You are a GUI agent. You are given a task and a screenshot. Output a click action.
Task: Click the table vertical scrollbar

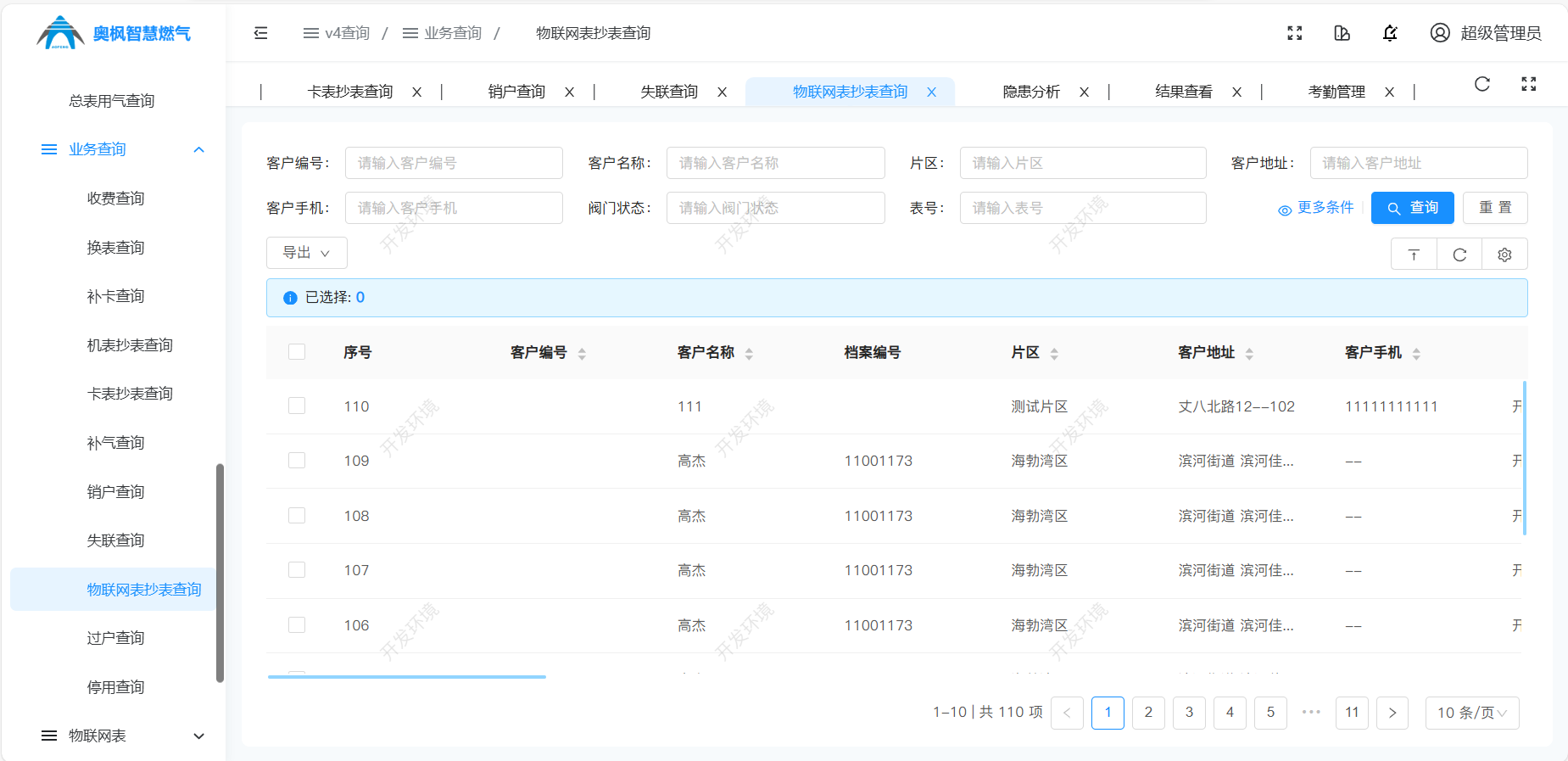[x=1525, y=458]
